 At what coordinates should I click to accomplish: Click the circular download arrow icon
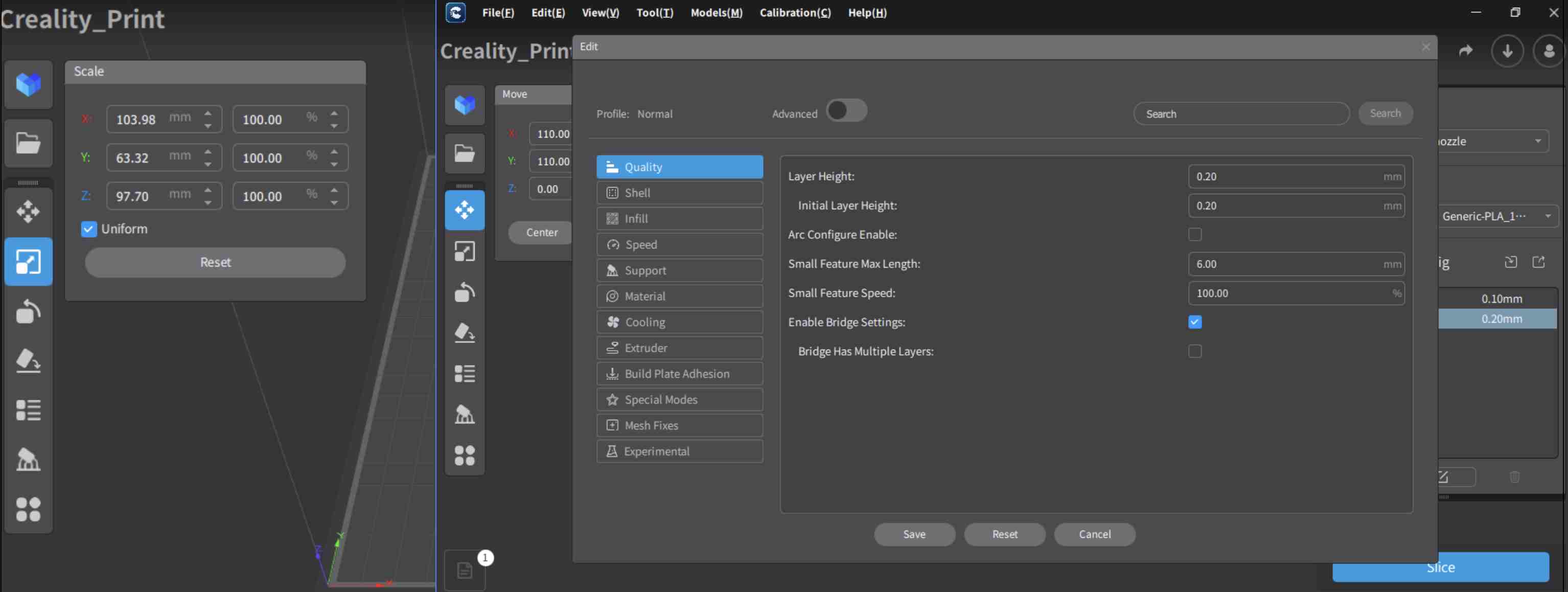tap(1507, 51)
